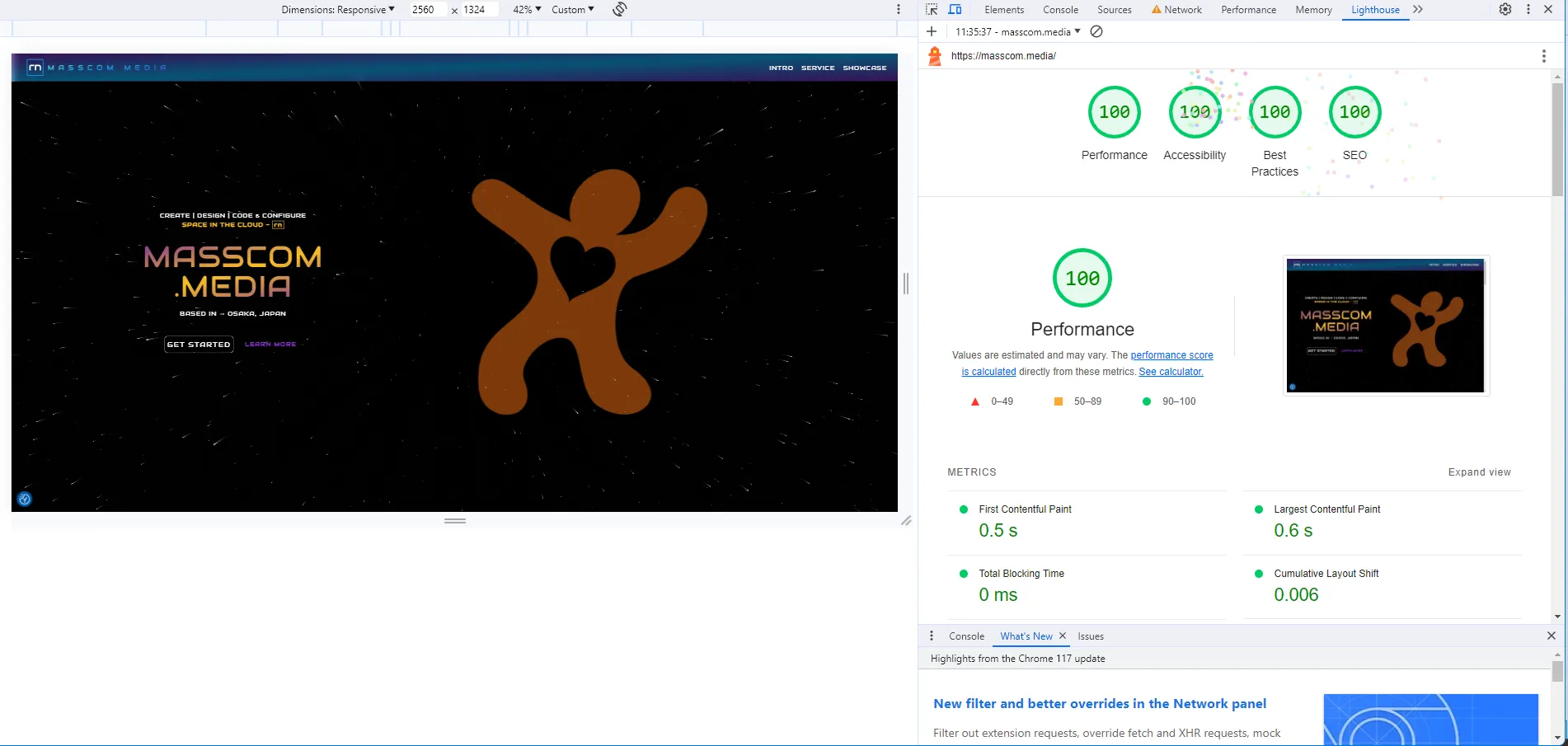The image size is (1568, 746).
Task: Click the viewport bottom resize handle
Action: [455, 521]
